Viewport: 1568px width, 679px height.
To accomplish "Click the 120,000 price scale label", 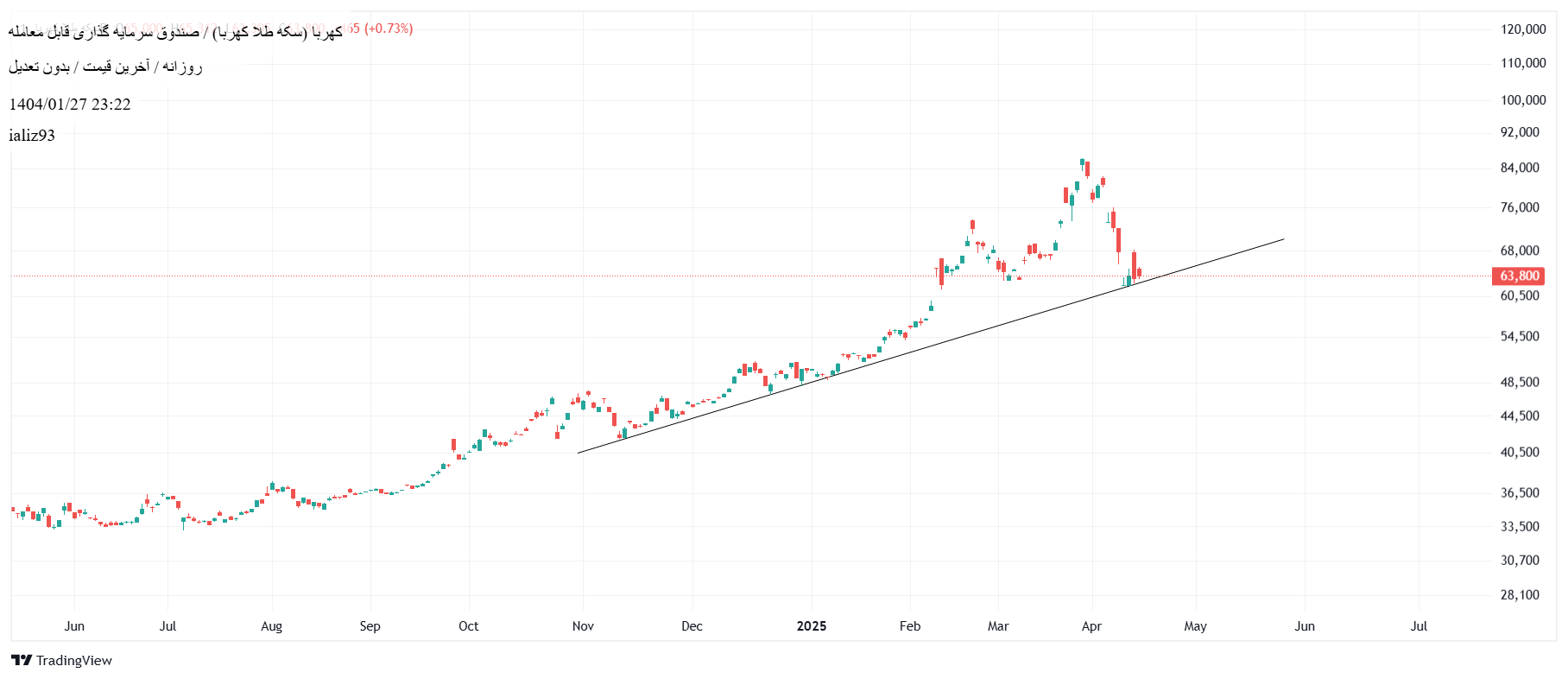I will [1523, 29].
